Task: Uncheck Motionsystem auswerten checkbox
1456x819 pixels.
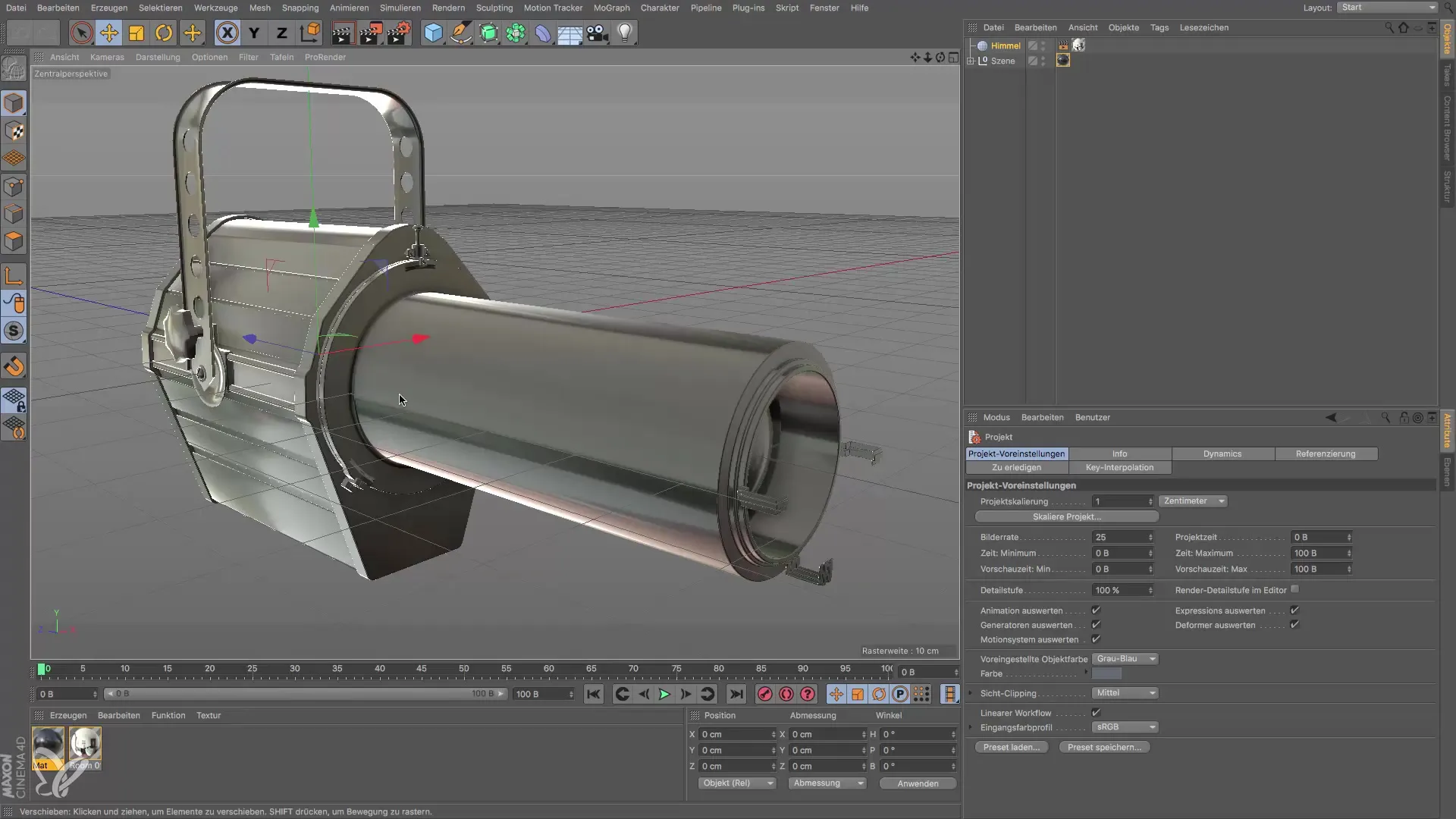Action: 1096,639
